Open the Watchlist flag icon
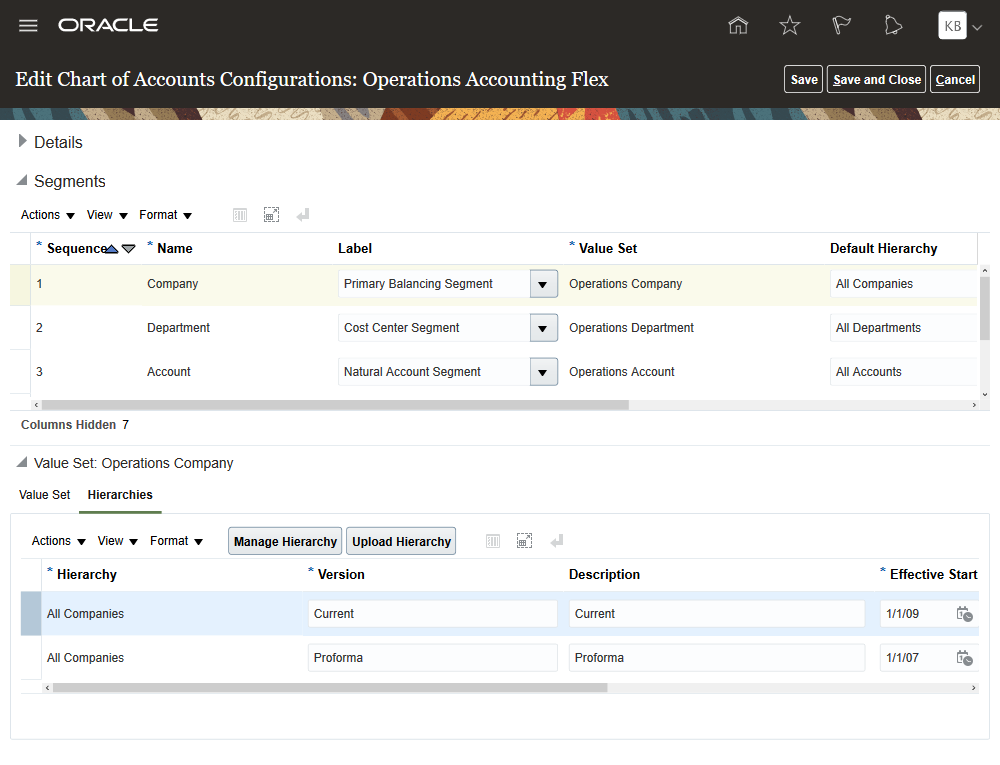The width and height of the screenshot is (1000, 765). pyautogui.click(x=841, y=26)
